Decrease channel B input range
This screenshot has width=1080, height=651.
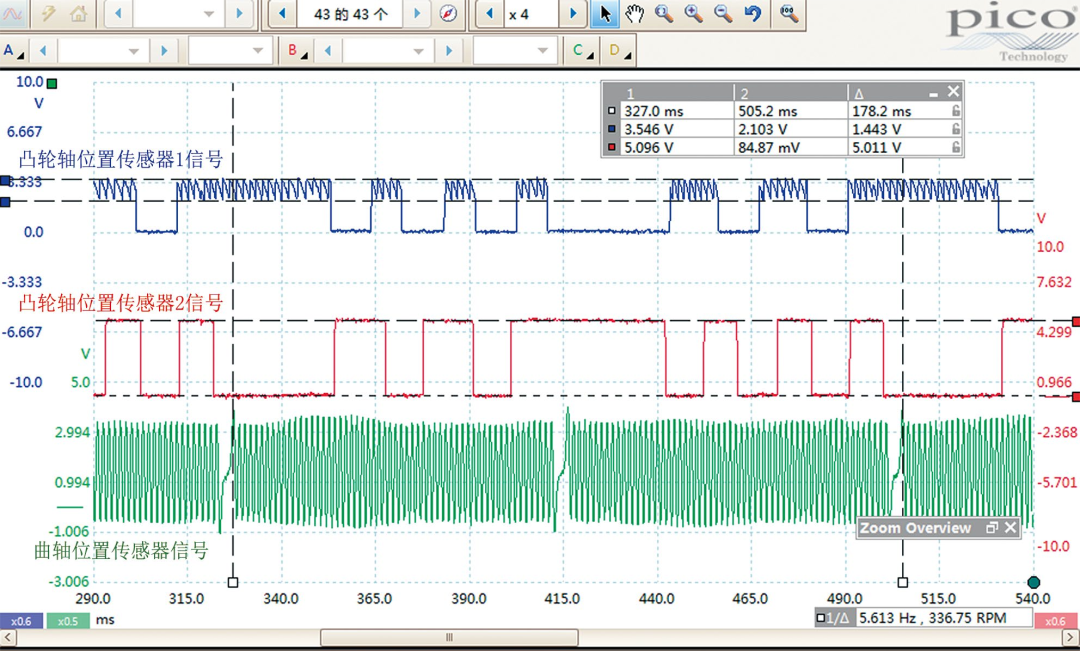[328, 51]
